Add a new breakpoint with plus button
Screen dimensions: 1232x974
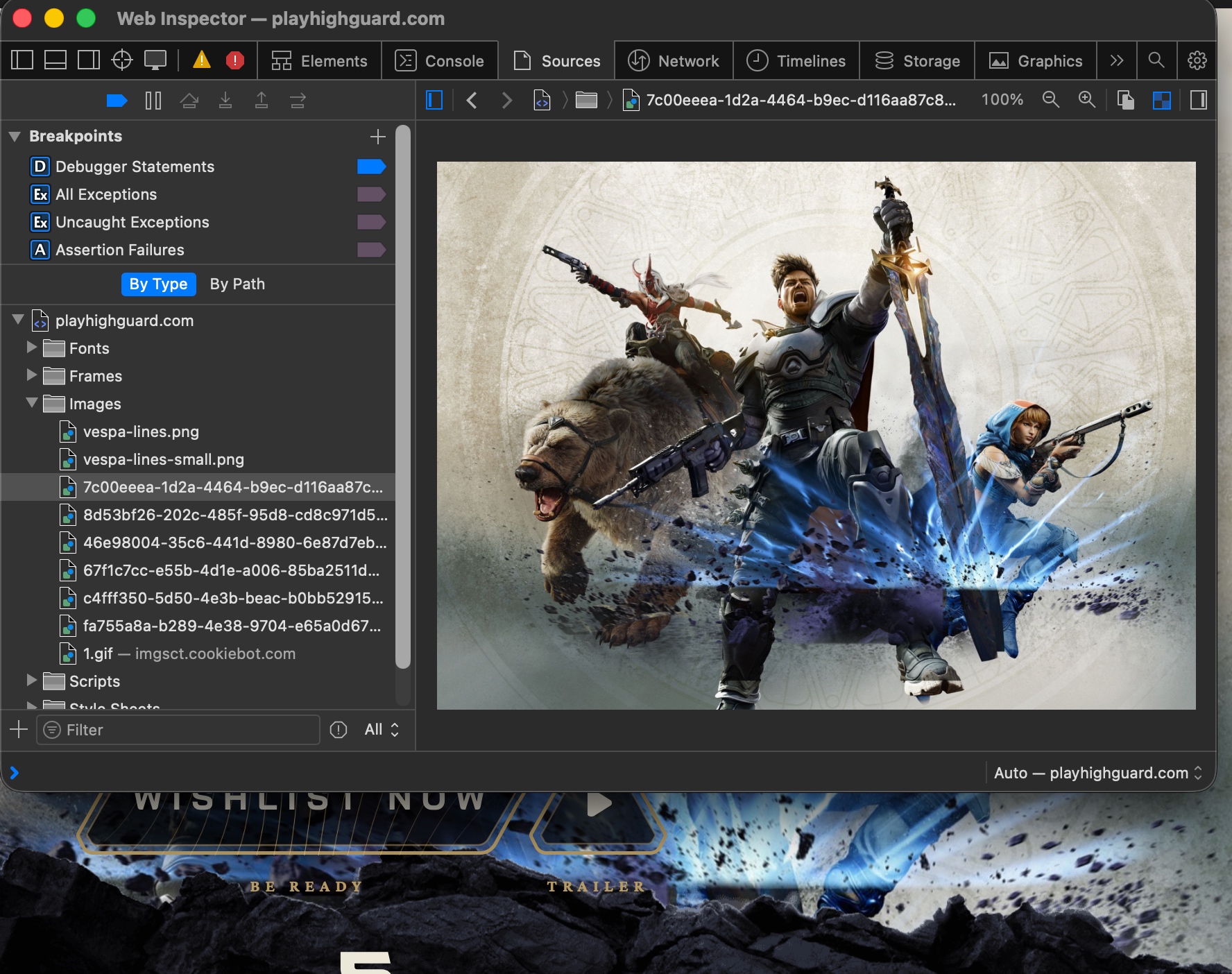click(x=377, y=137)
